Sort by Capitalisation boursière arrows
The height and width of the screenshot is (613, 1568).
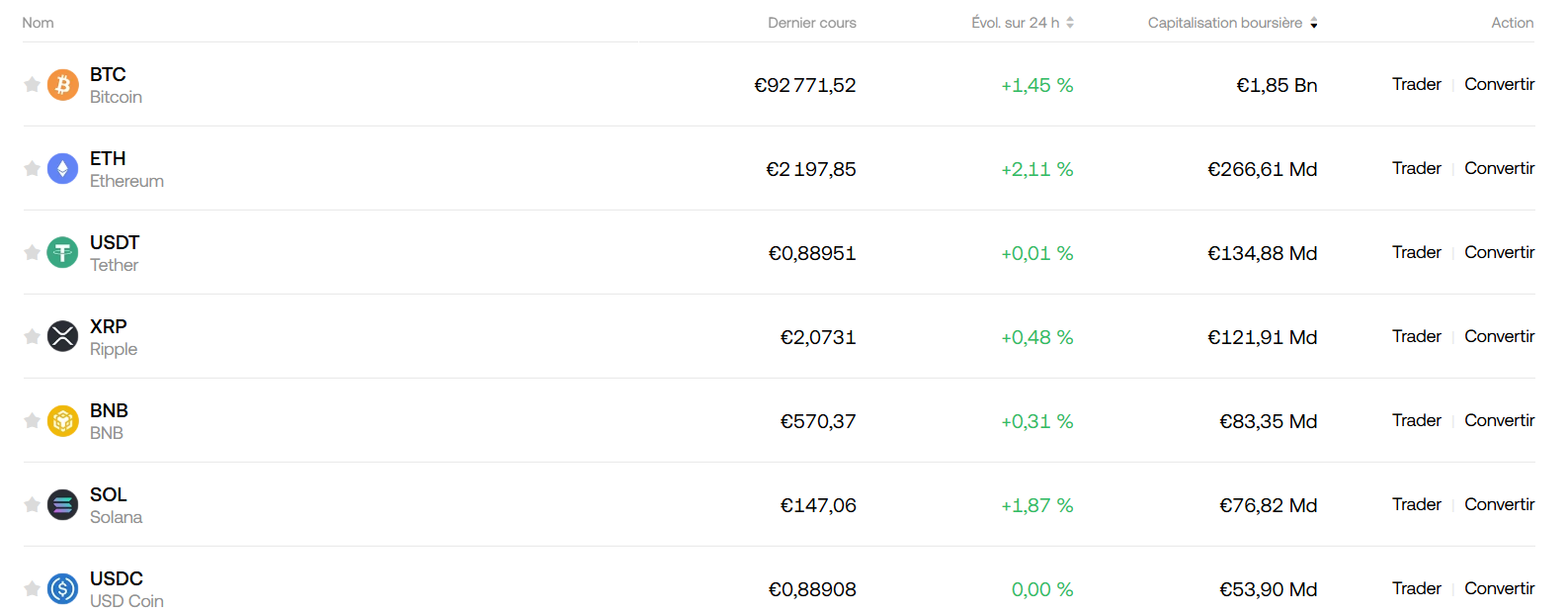coord(1314,23)
